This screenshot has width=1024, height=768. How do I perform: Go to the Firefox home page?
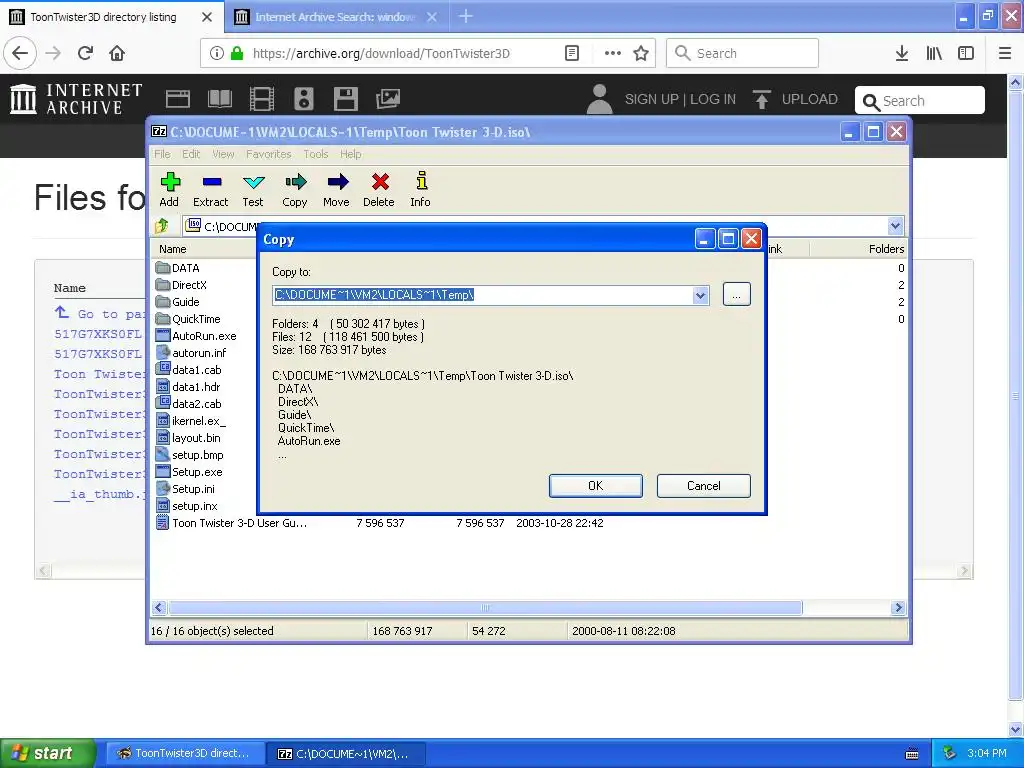point(117,53)
